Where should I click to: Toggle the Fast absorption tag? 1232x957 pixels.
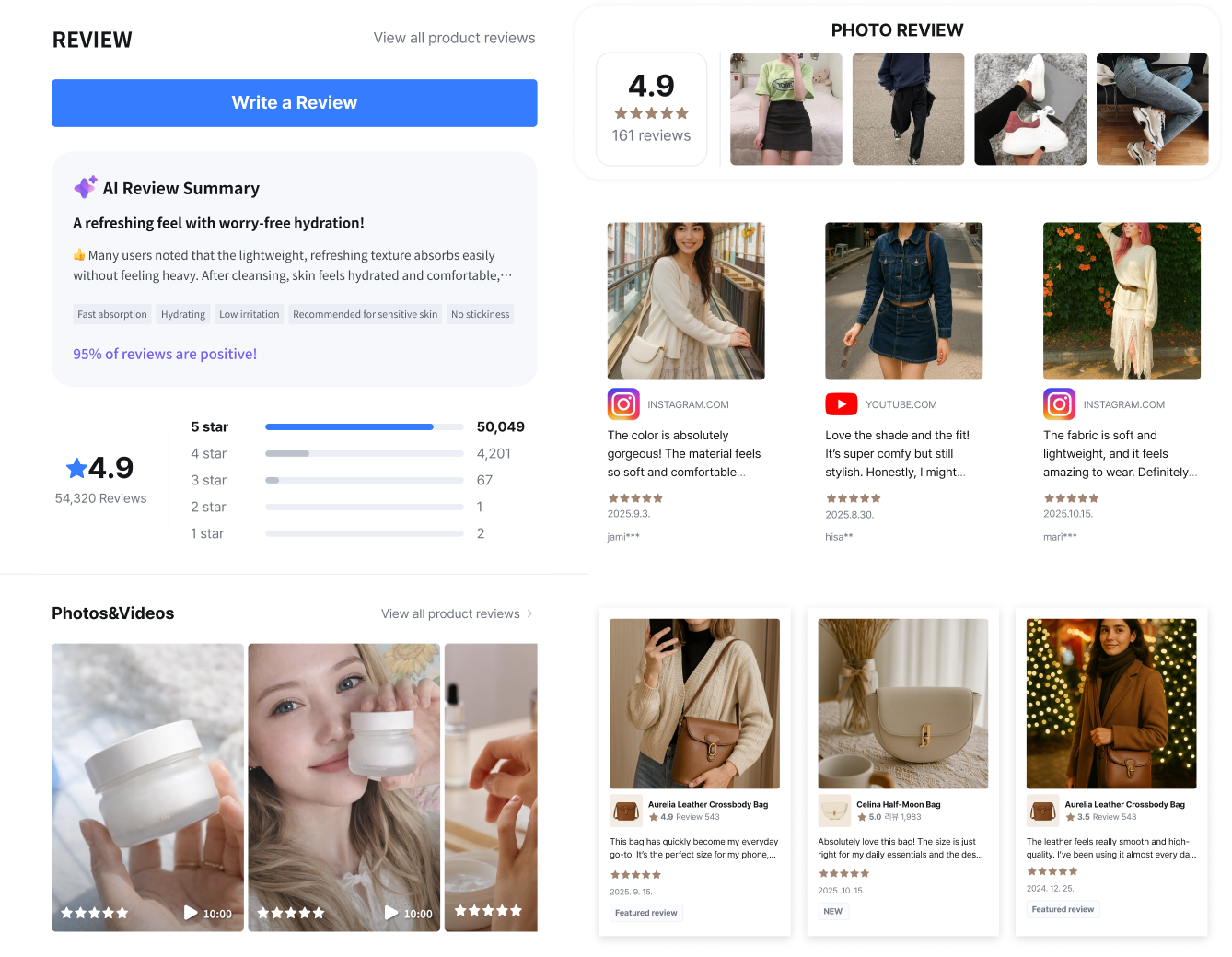[x=111, y=314]
